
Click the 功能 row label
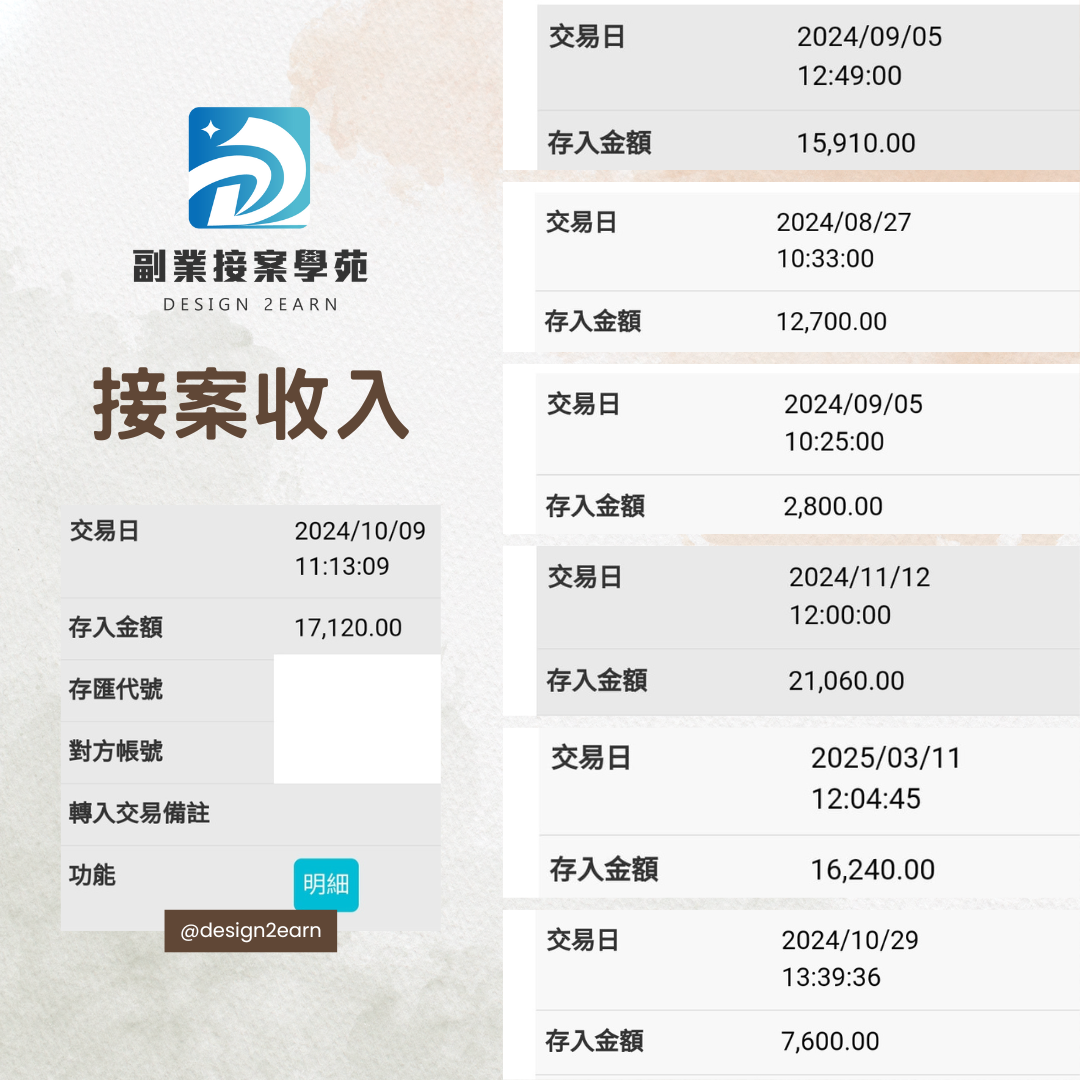(x=92, y=876)
